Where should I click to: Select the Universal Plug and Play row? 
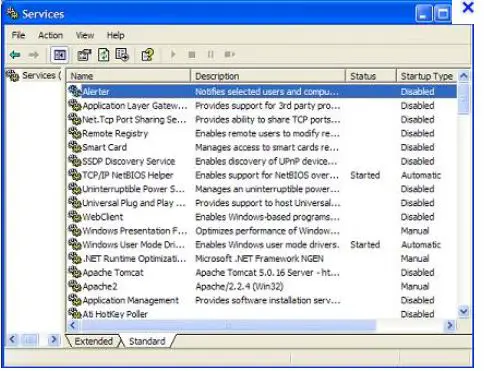pyautogui.click(x=262, y=203)
